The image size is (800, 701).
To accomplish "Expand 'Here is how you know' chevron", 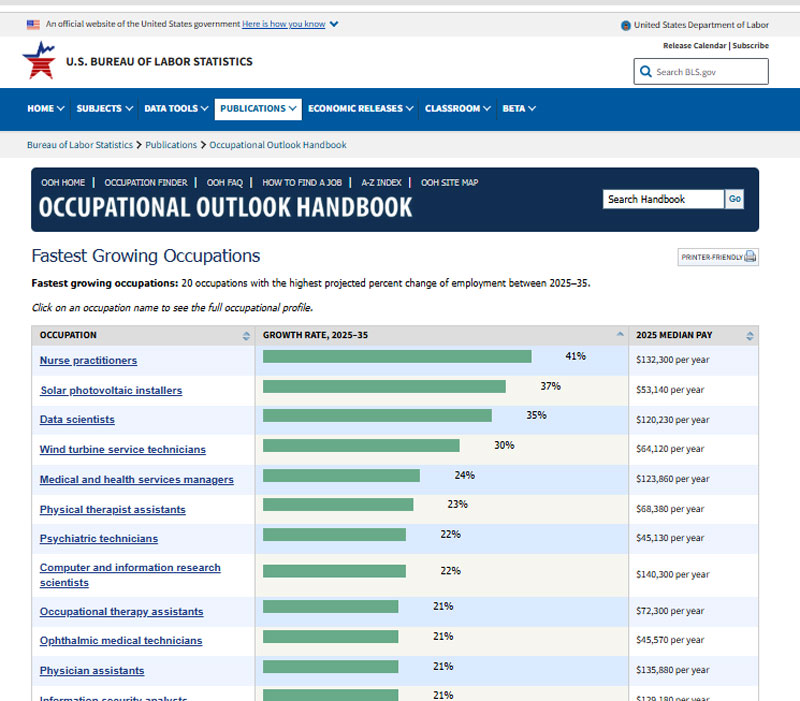I will pyautogui.click(x=334, y=24).
